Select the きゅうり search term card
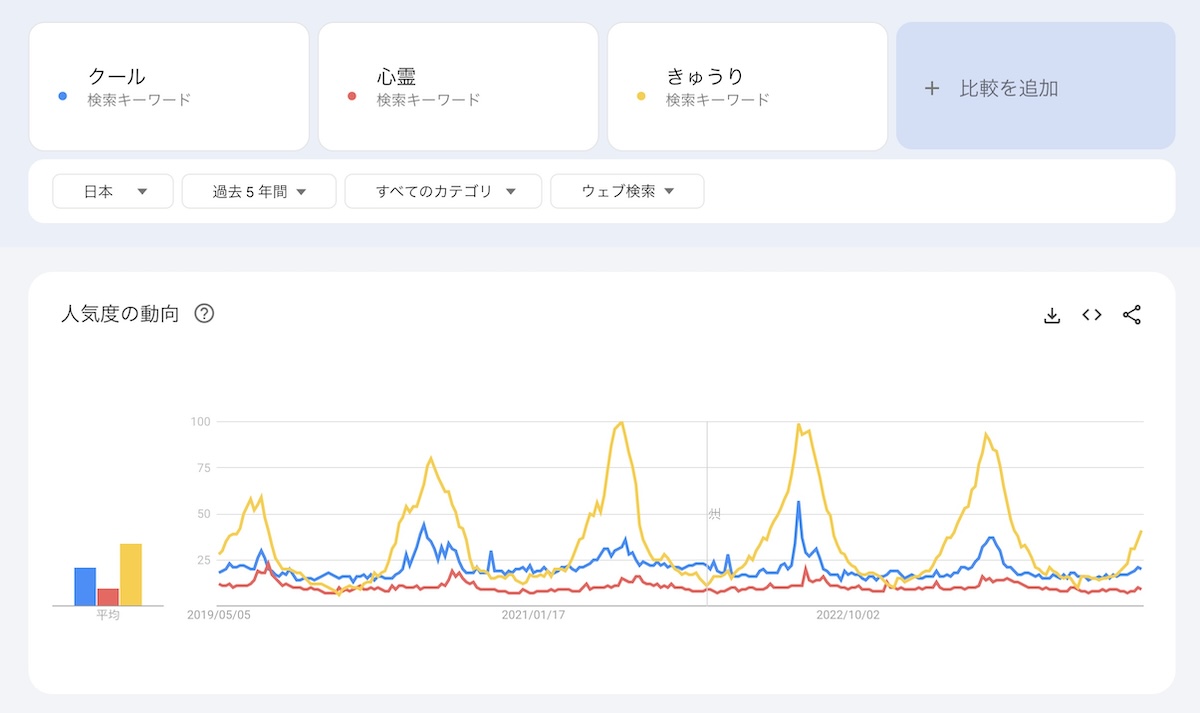1200x713 pixels. [747, 86]
